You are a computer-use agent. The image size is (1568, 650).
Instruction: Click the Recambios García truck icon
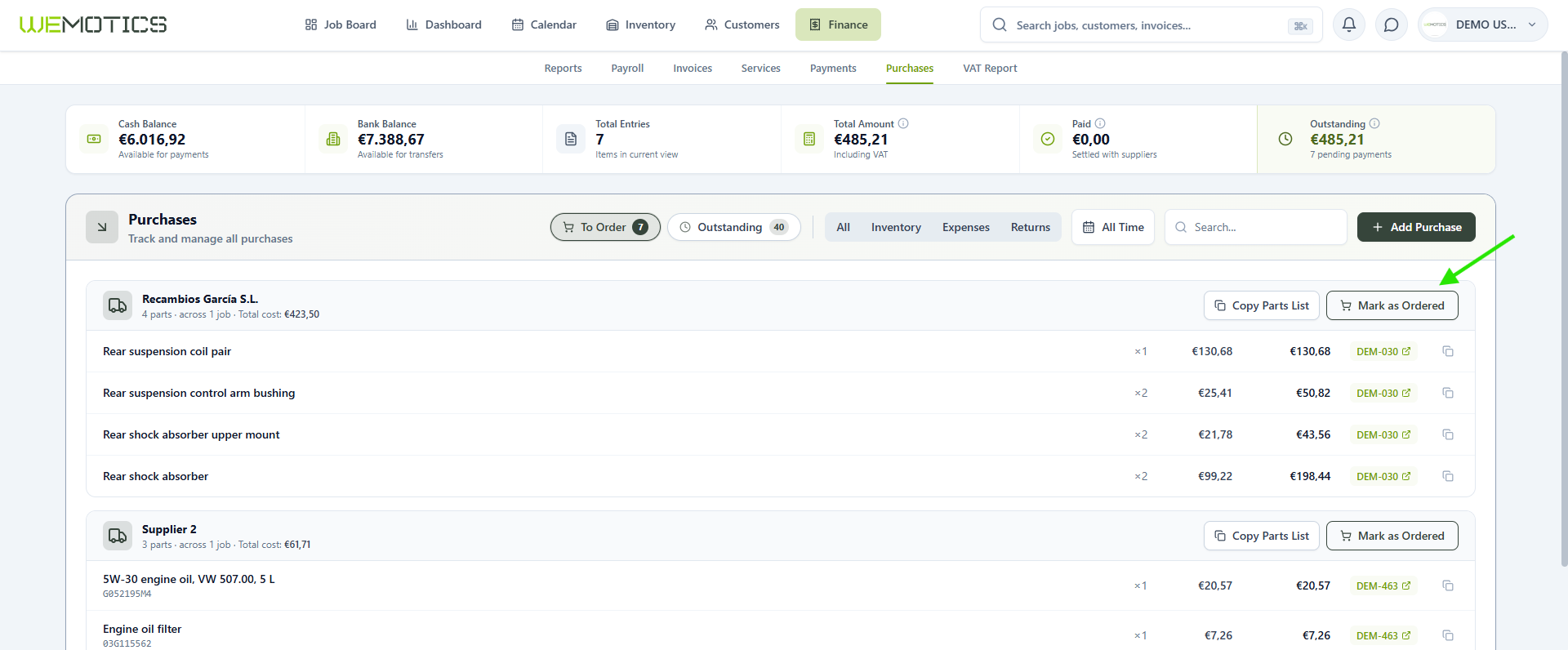(118, 305)
